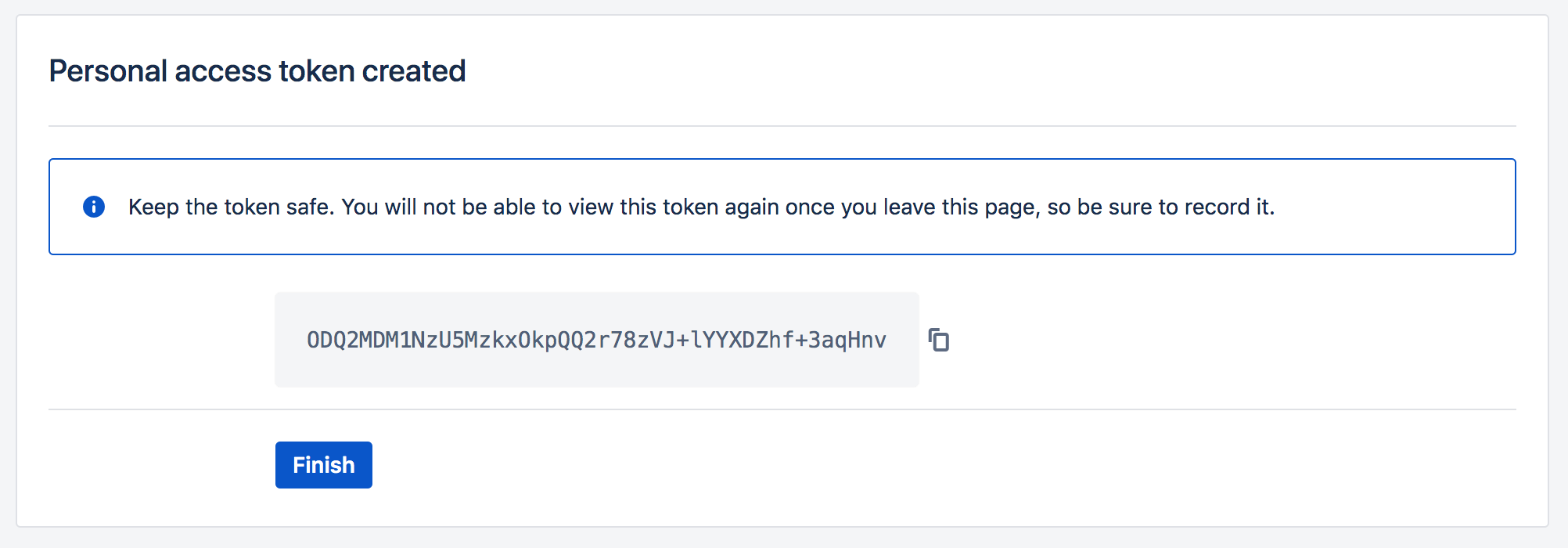Copy the token using the clipboard icon
Screen dimensions: 1568x548
pyautogui.click(x=939, y=340)
